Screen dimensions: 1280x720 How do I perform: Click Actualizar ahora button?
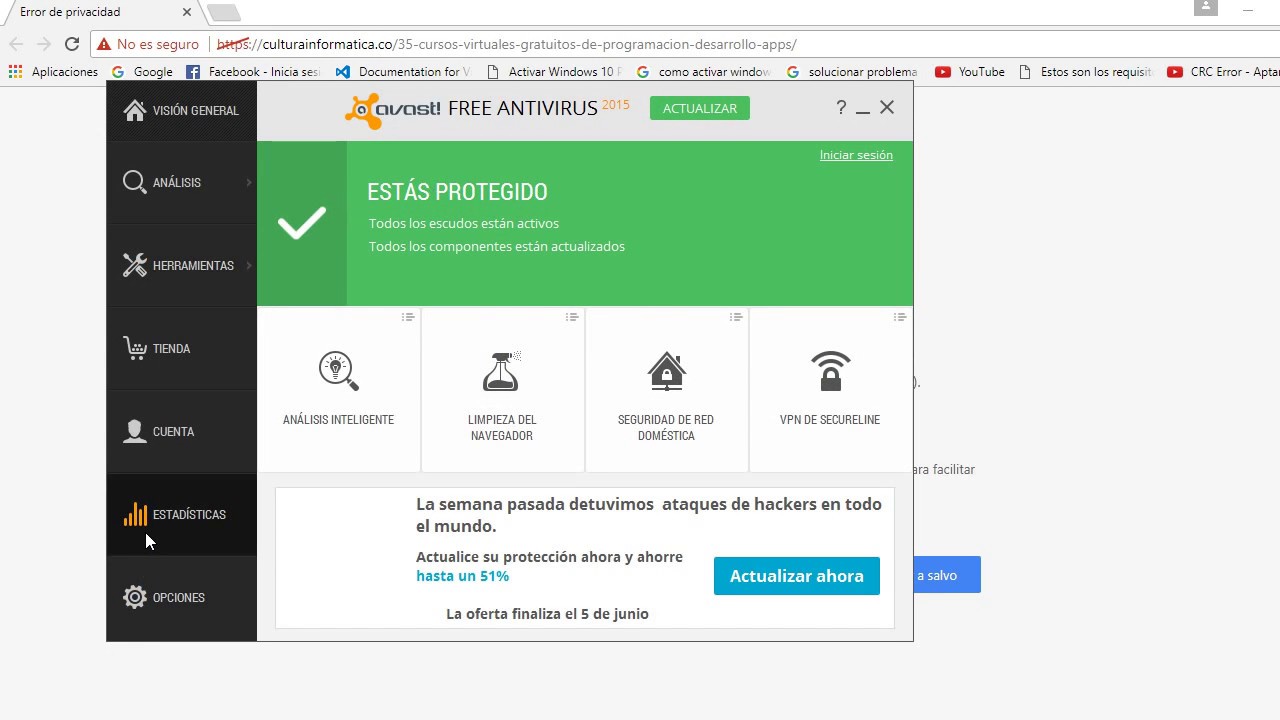pos(797,576)
